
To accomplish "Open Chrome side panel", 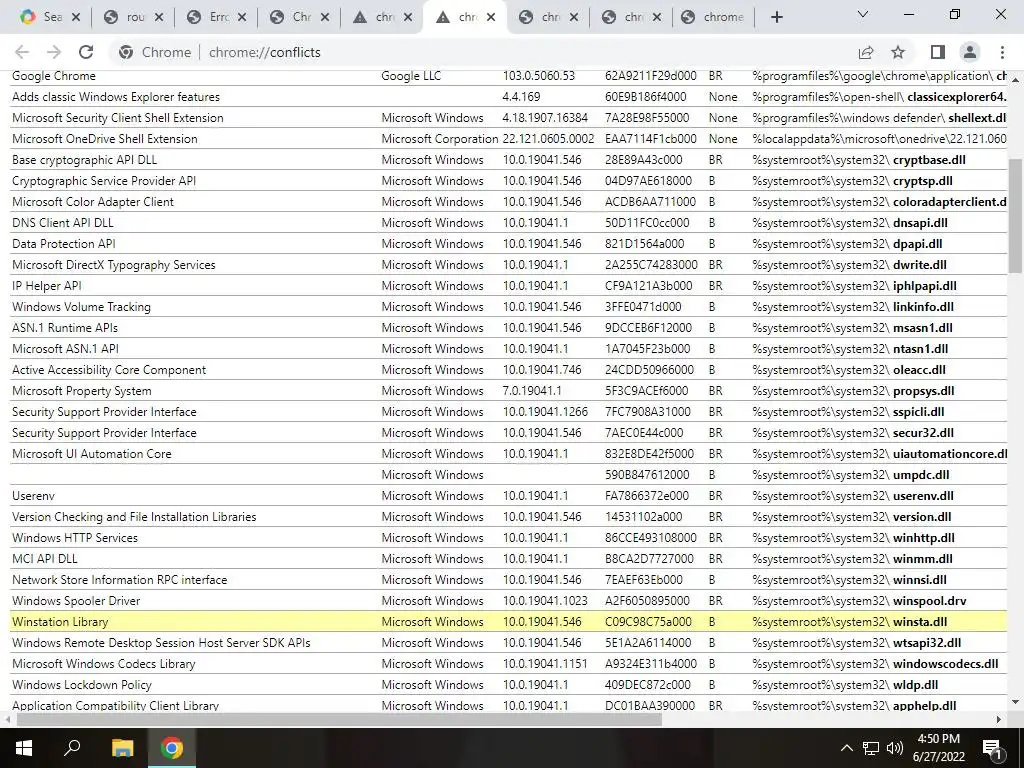I will pyautogui.click(x=938, y=52).
